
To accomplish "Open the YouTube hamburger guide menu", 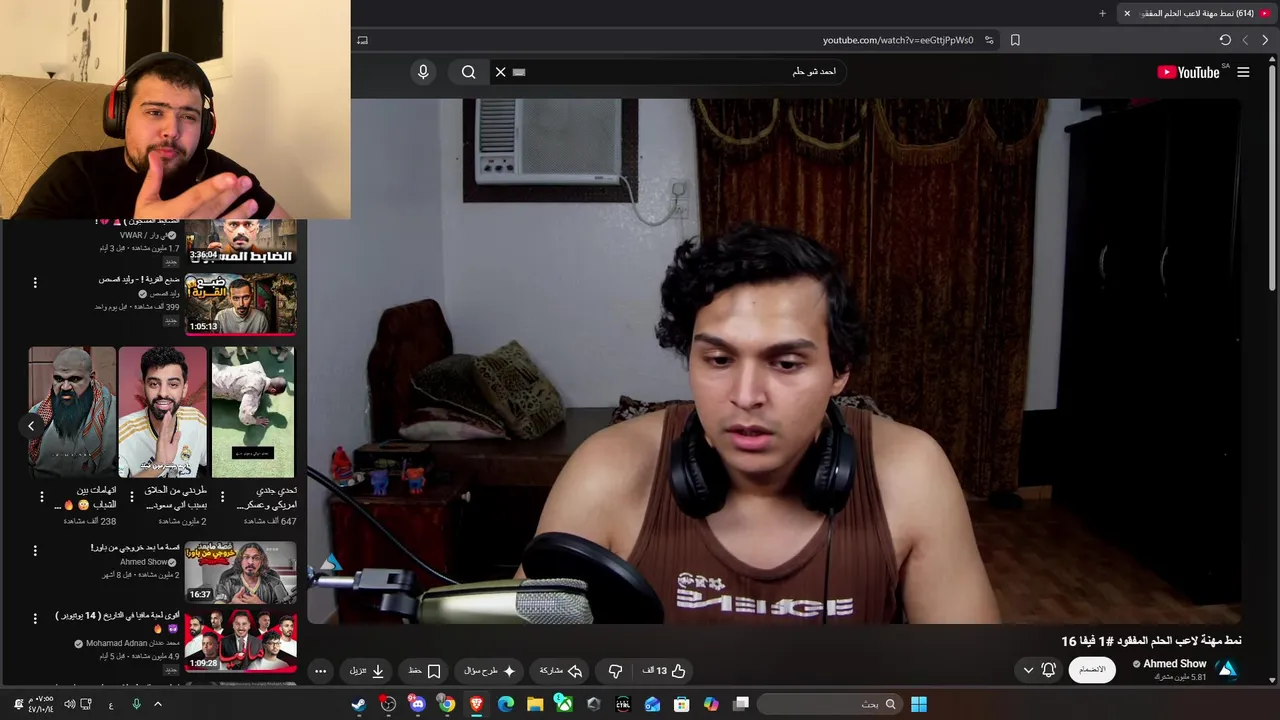I will [1243, 72].
